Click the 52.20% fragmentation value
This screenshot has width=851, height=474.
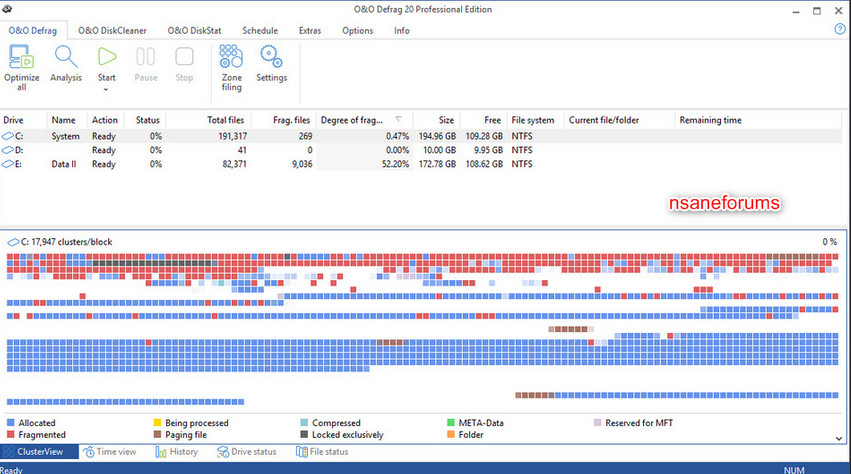[395, 164]
